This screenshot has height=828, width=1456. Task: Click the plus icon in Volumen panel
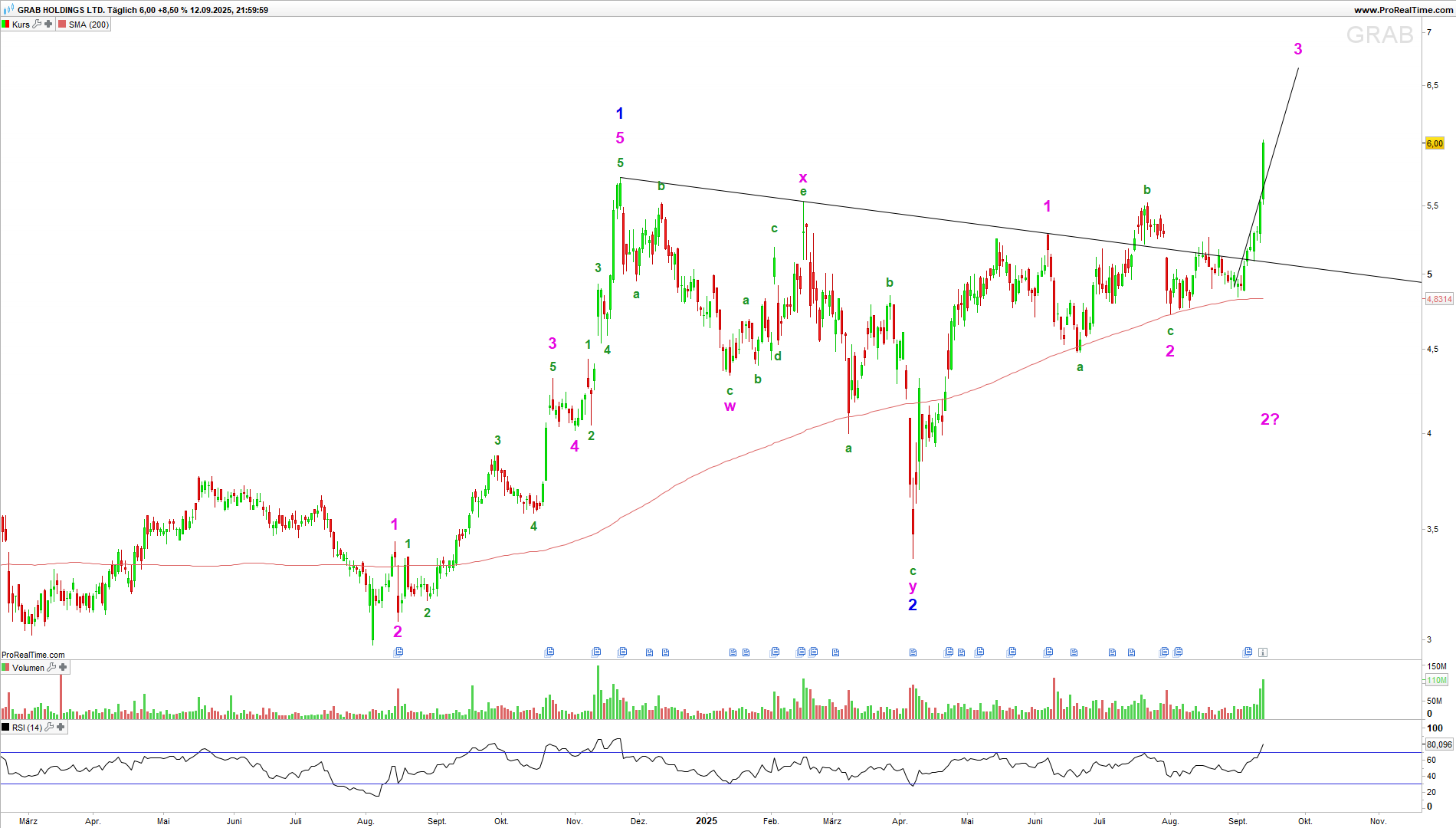pyautogui.click(x=63, y=668)
